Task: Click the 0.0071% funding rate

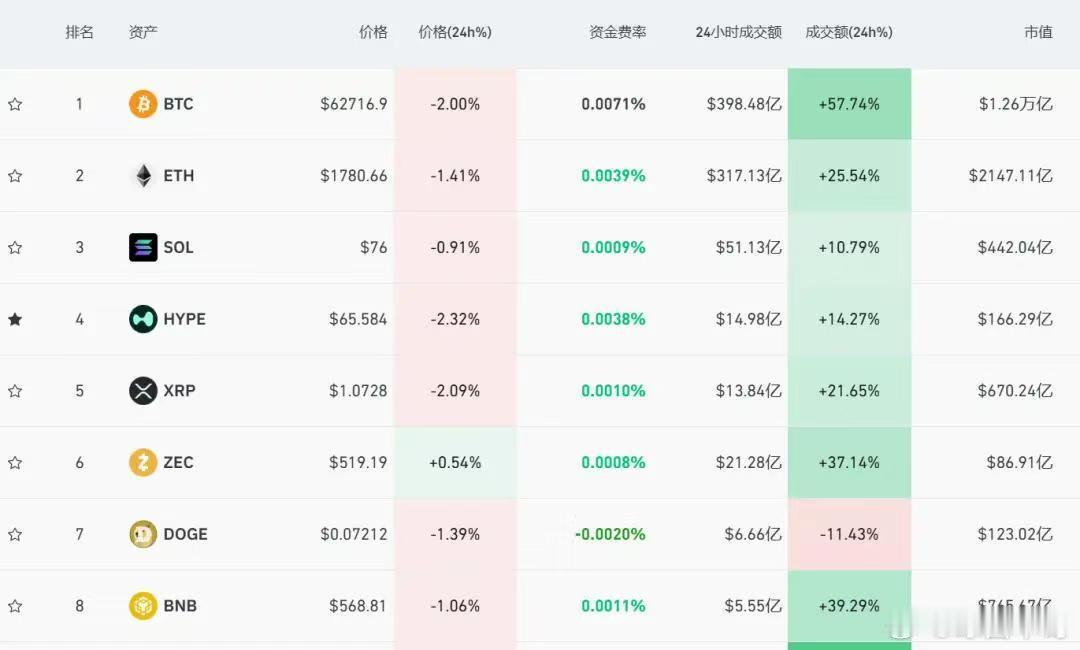Action: [x=613, y=104]
